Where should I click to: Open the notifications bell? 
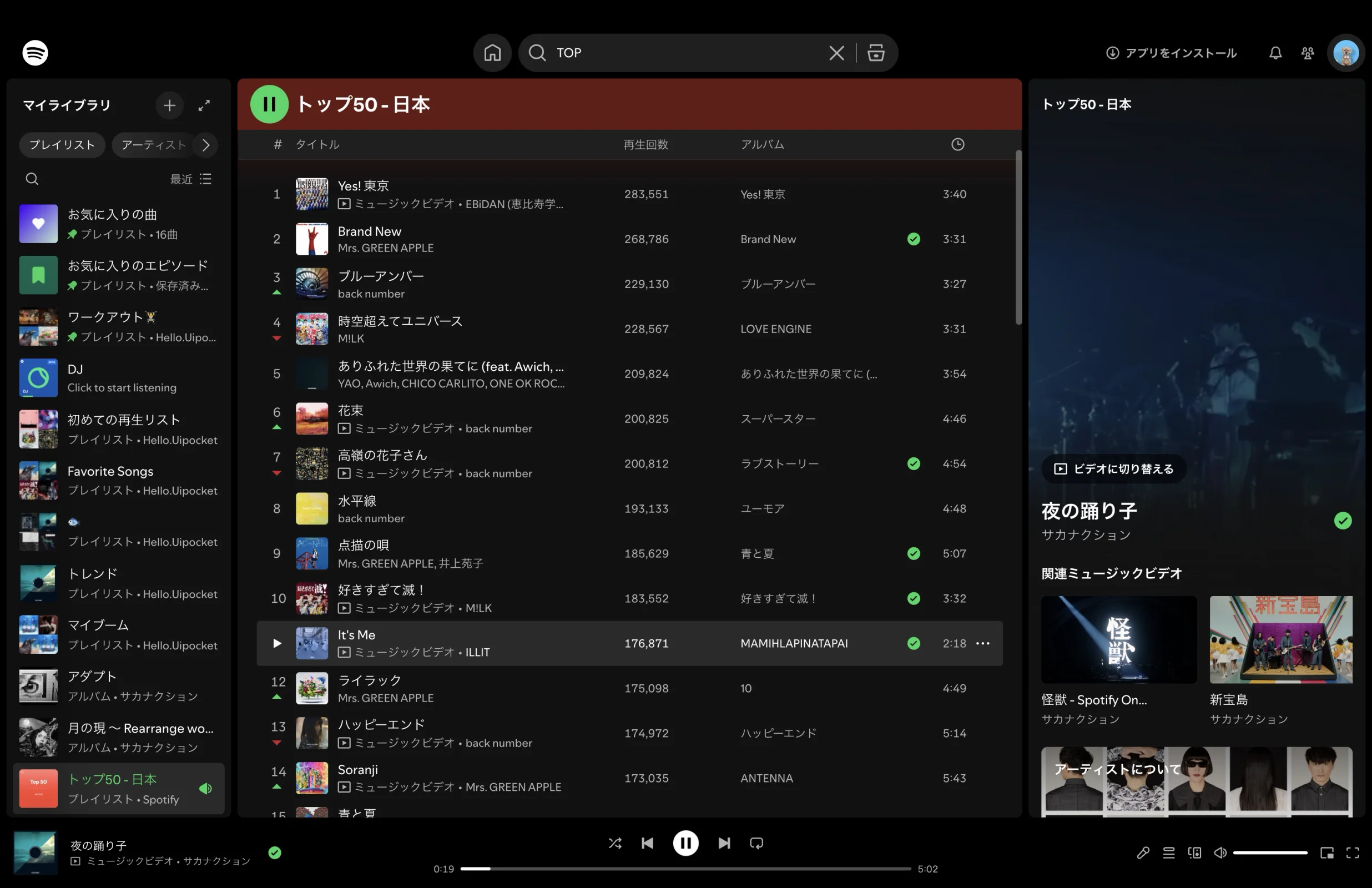(1275, 53)
